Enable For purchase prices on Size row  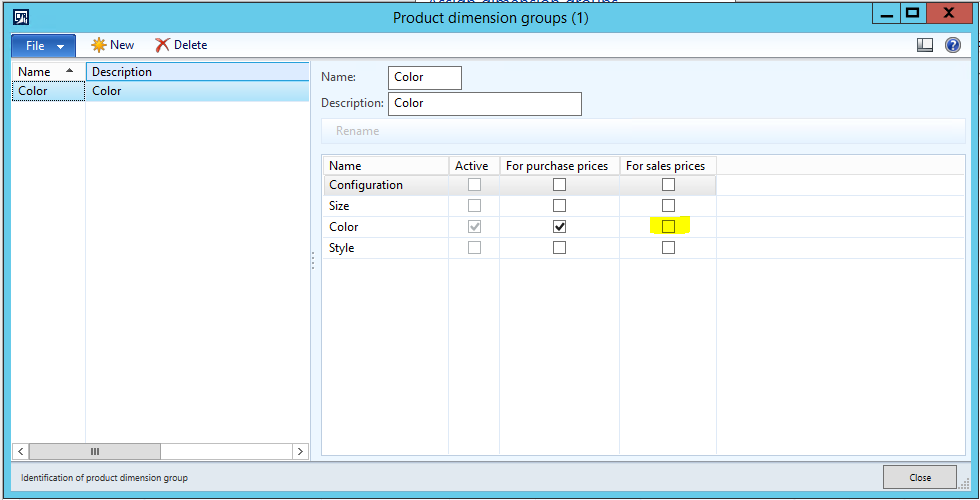pyautogui.click(x=559, y=206)
